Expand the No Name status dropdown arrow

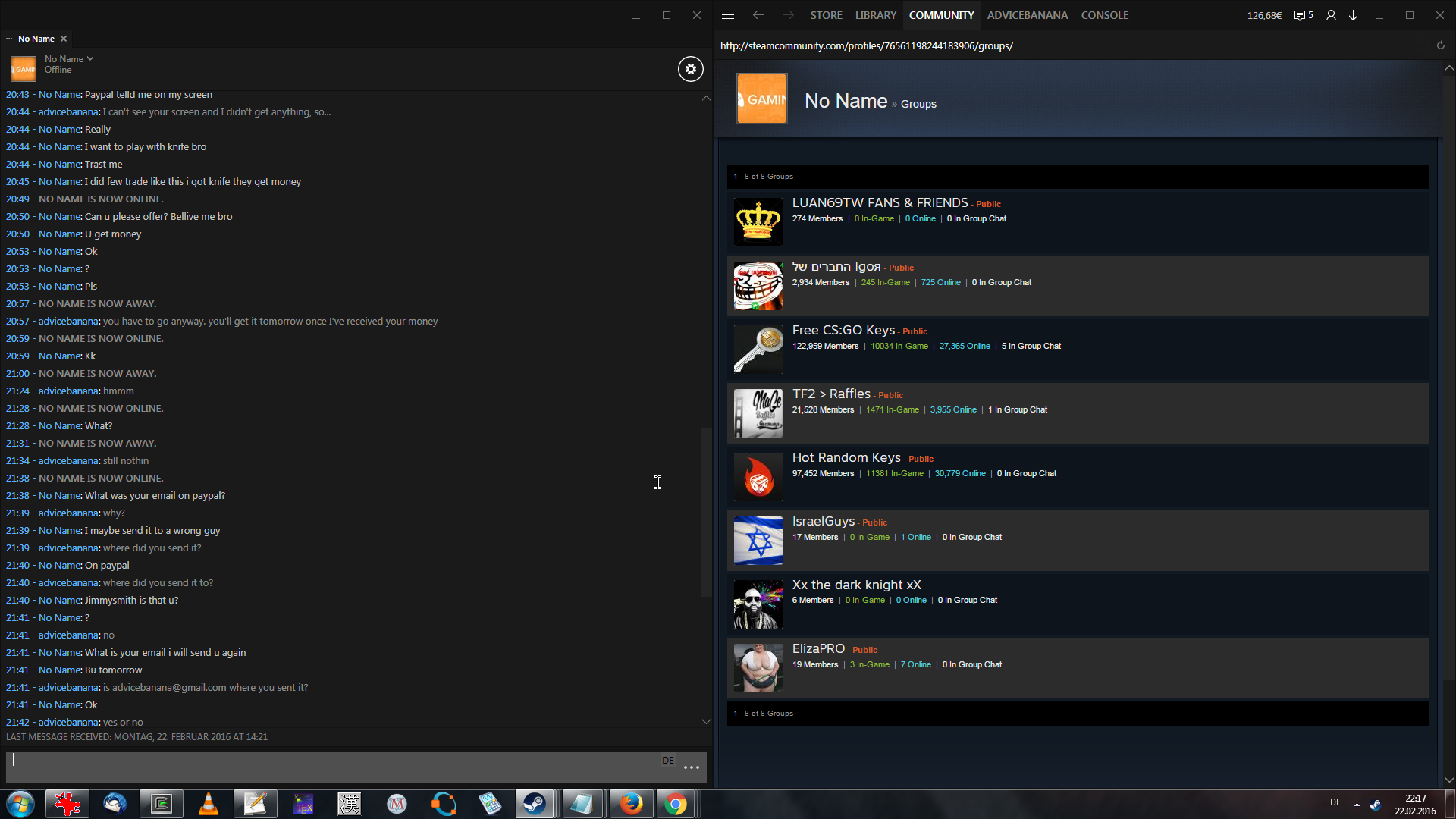point(90,58)
